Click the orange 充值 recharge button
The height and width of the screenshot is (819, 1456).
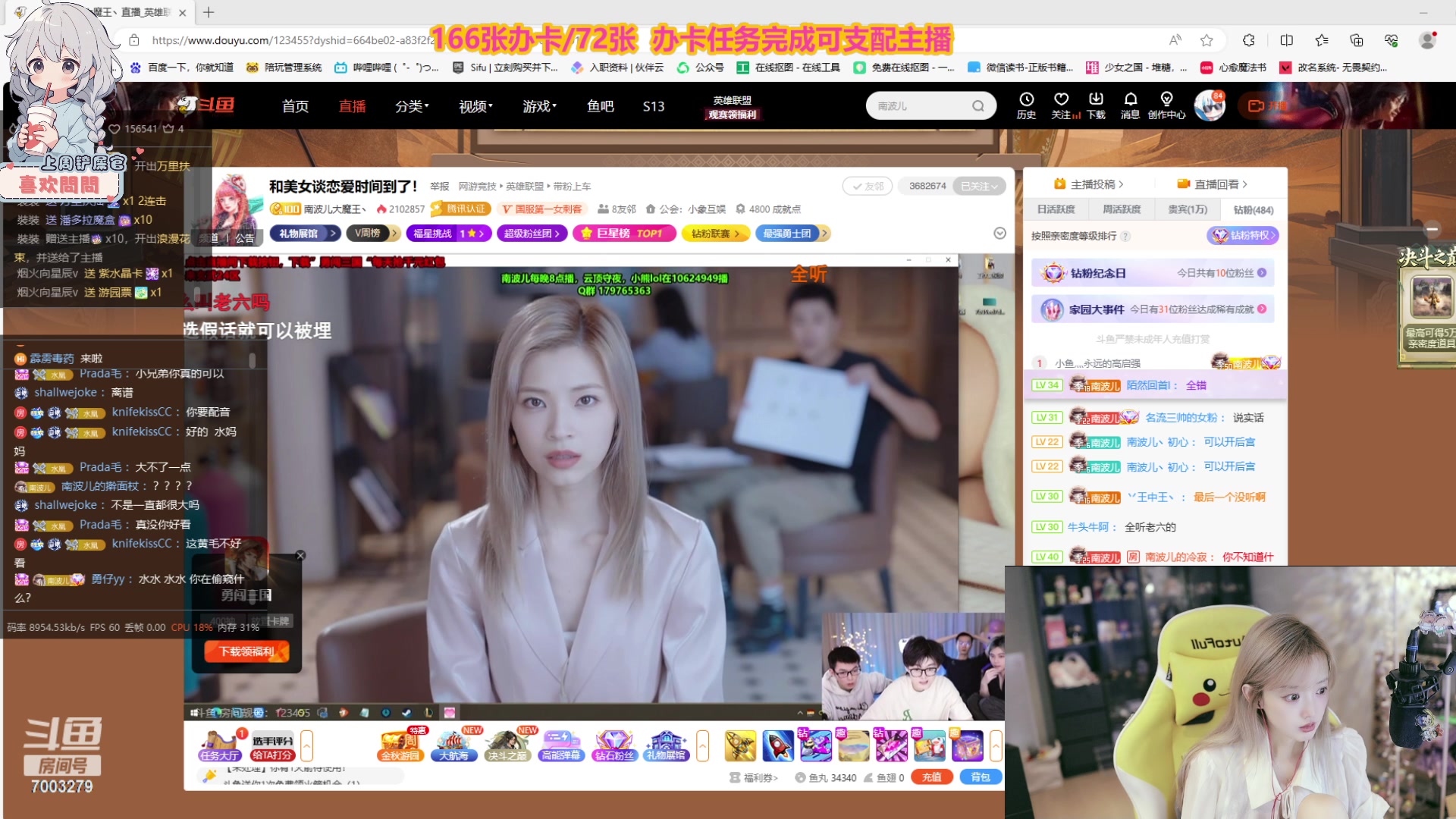932,777
